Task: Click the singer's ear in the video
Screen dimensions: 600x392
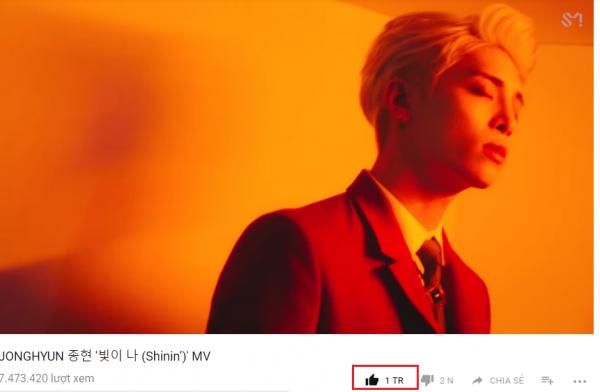Action: tap(398, 100)
